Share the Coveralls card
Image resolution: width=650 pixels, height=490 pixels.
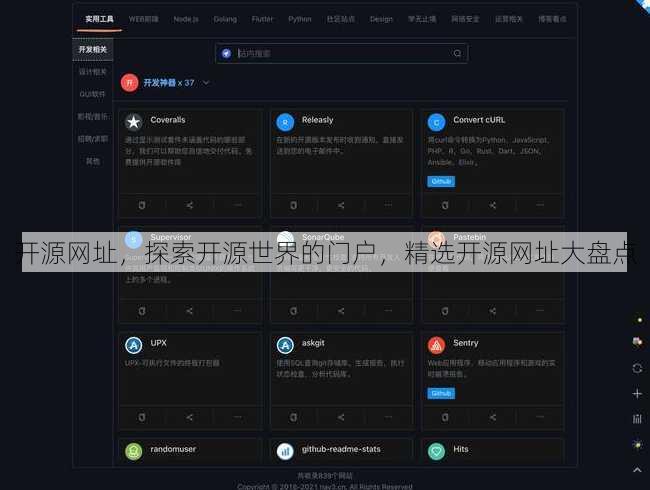[x=189, y=205]
